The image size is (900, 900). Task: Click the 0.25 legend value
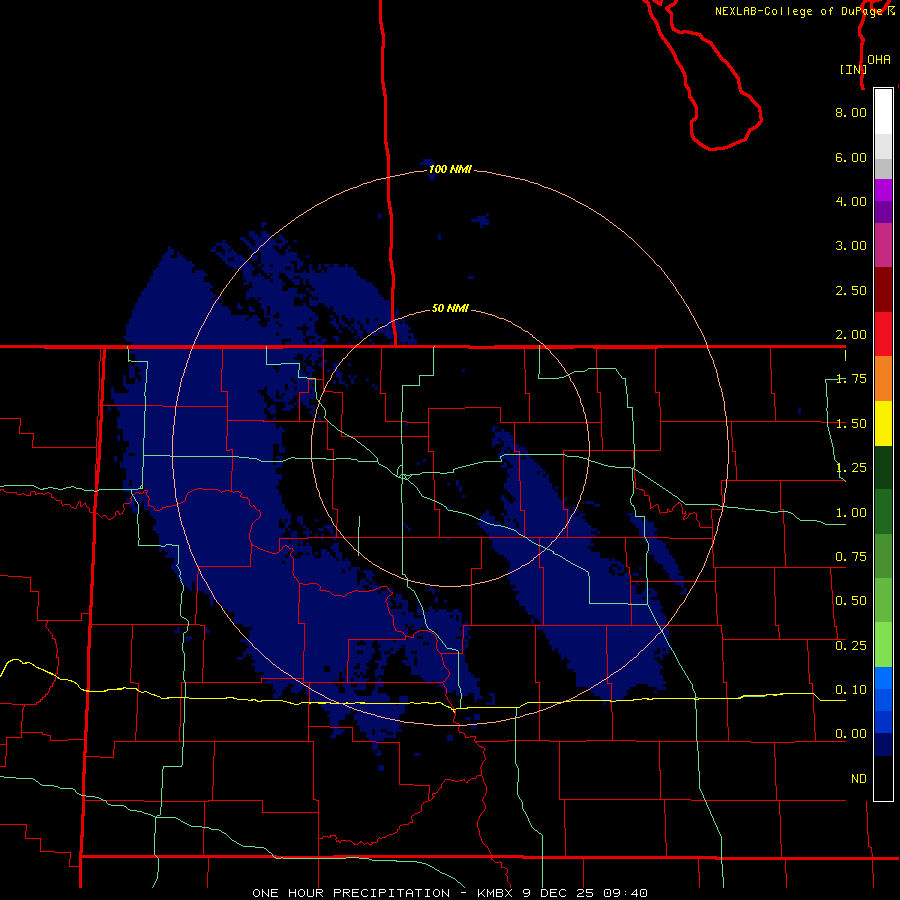point(851,646)
